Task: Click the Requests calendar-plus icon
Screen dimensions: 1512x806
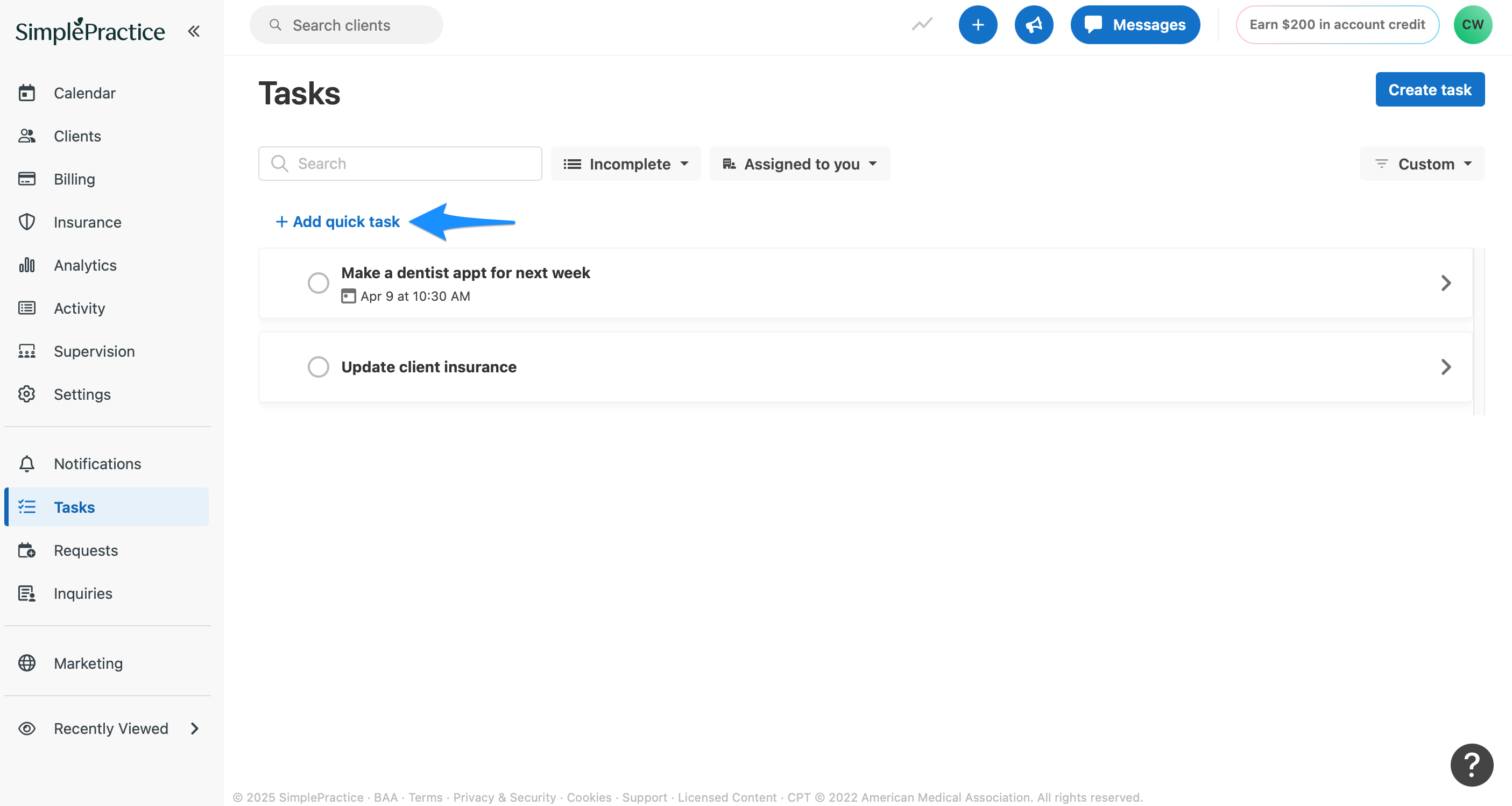Action: coord(27,550)
